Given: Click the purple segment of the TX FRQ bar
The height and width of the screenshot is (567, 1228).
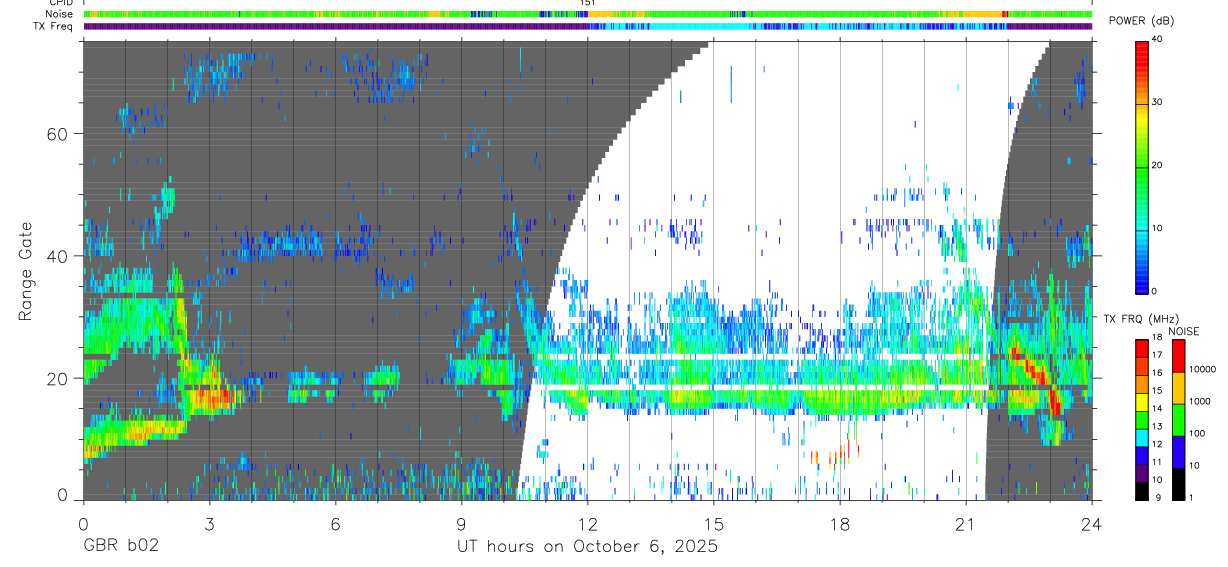Looking at the screenshot, I should point(1142,473).
